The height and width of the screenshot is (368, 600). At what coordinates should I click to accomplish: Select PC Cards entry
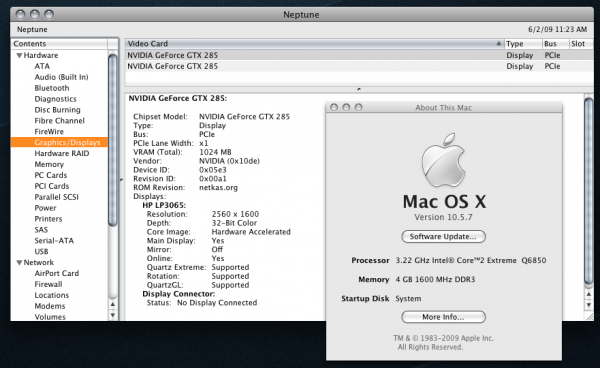click(x=51, y=175)
